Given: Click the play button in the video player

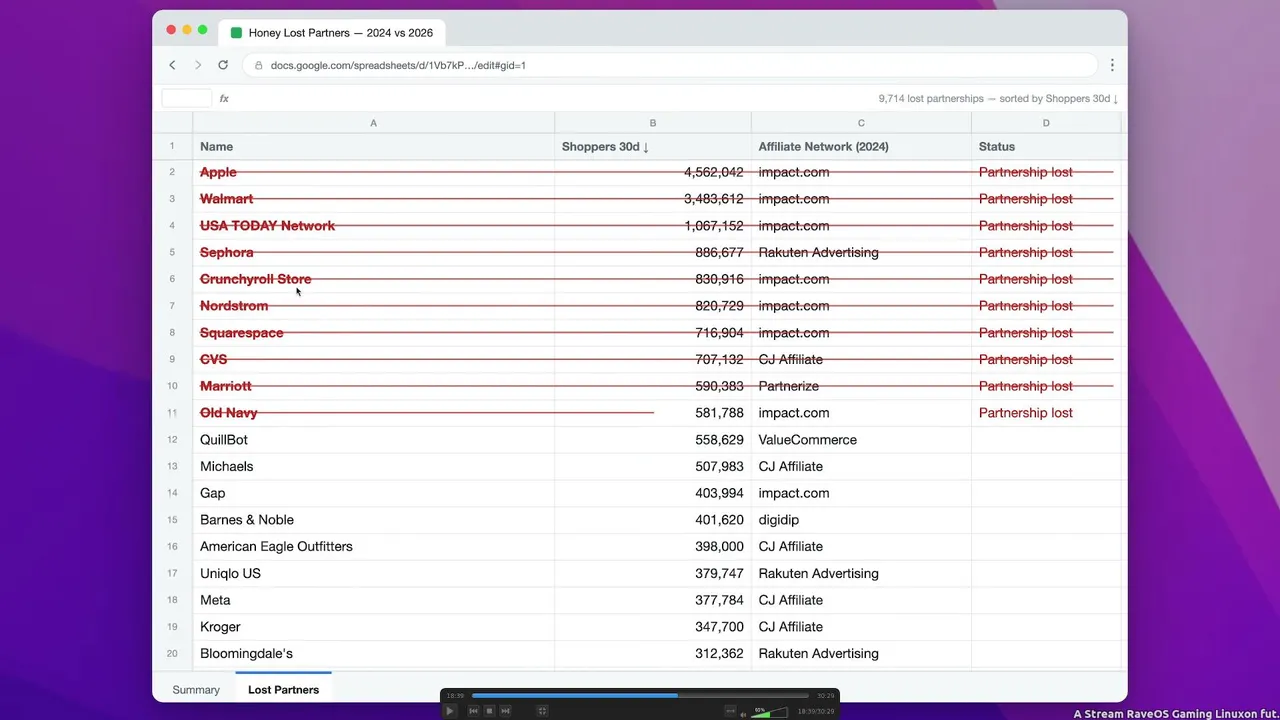Looking at the screenshot, I should click(x=450, y=711).
